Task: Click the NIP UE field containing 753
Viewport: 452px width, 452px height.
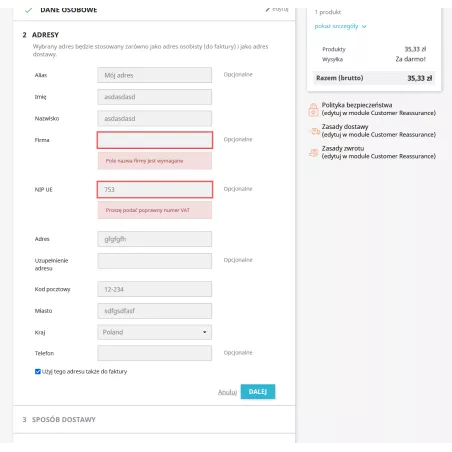Action: (x=155, y=190)
